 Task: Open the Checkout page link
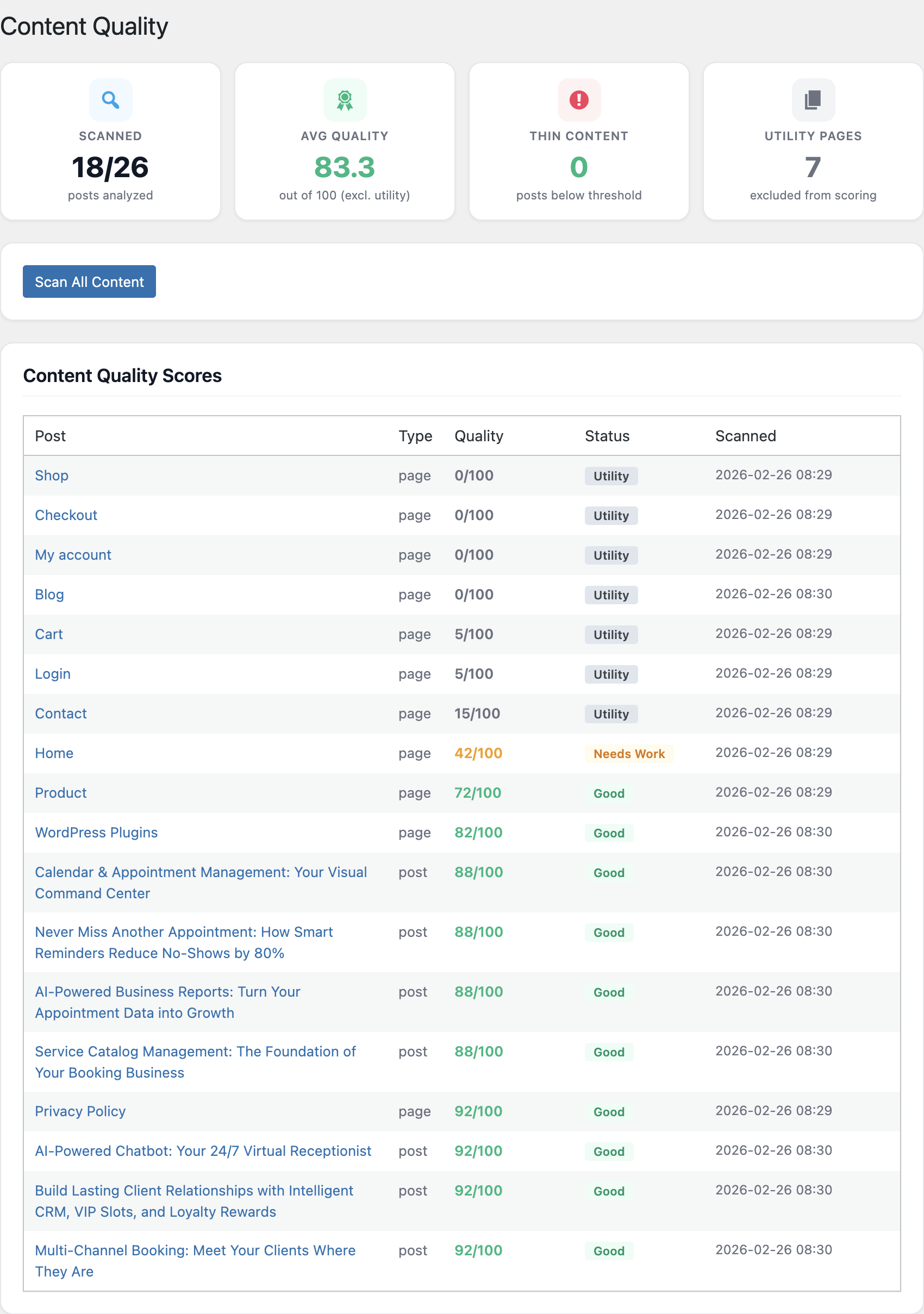66,515
